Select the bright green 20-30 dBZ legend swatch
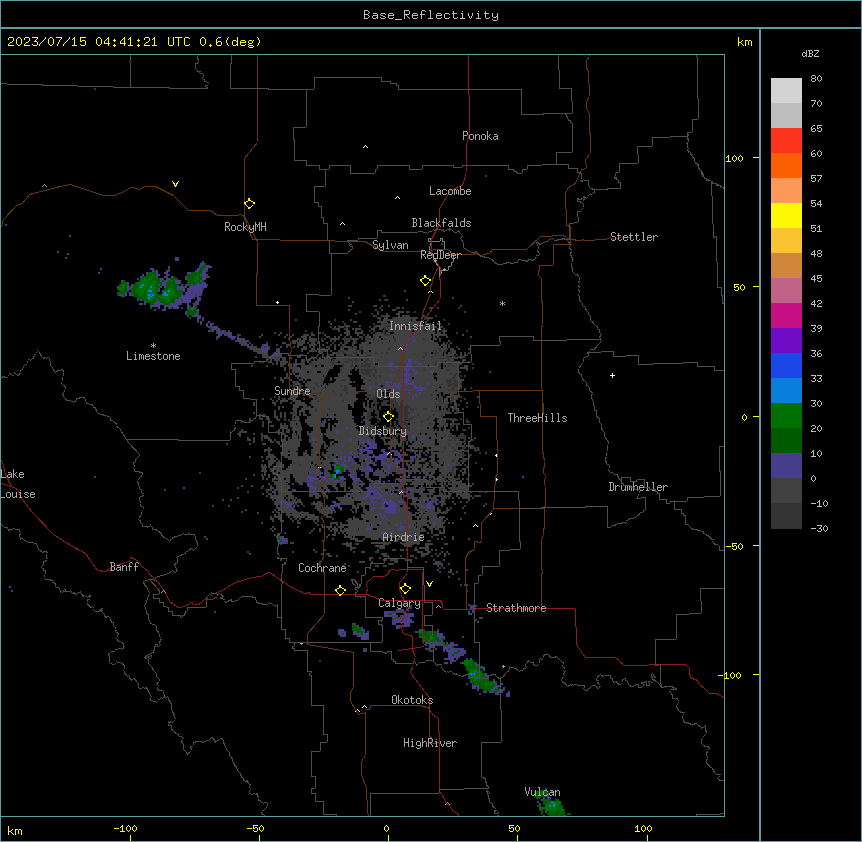 click(x=786, y=416)
